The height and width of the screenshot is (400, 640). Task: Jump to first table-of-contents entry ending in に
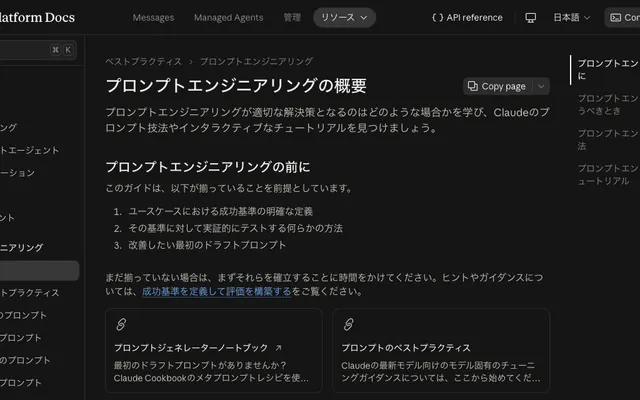608,69
